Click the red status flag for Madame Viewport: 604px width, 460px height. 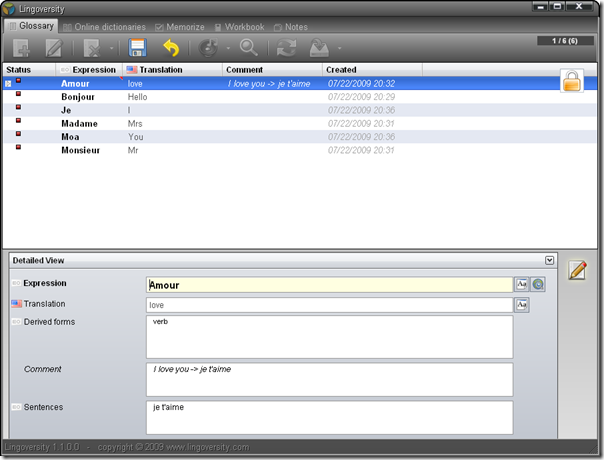[18, 121]
